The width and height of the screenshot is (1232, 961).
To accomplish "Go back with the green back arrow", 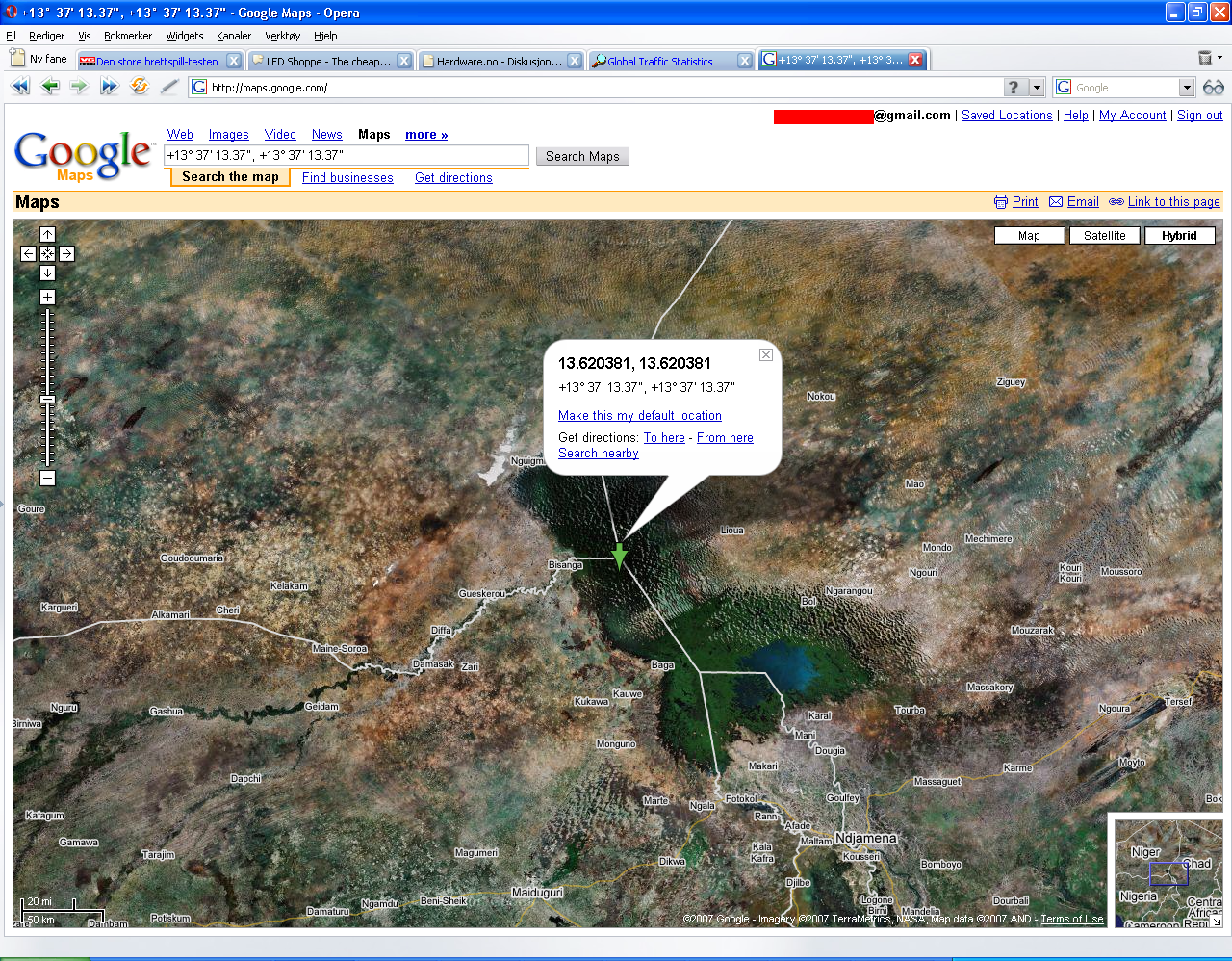I will coord(50,87).
